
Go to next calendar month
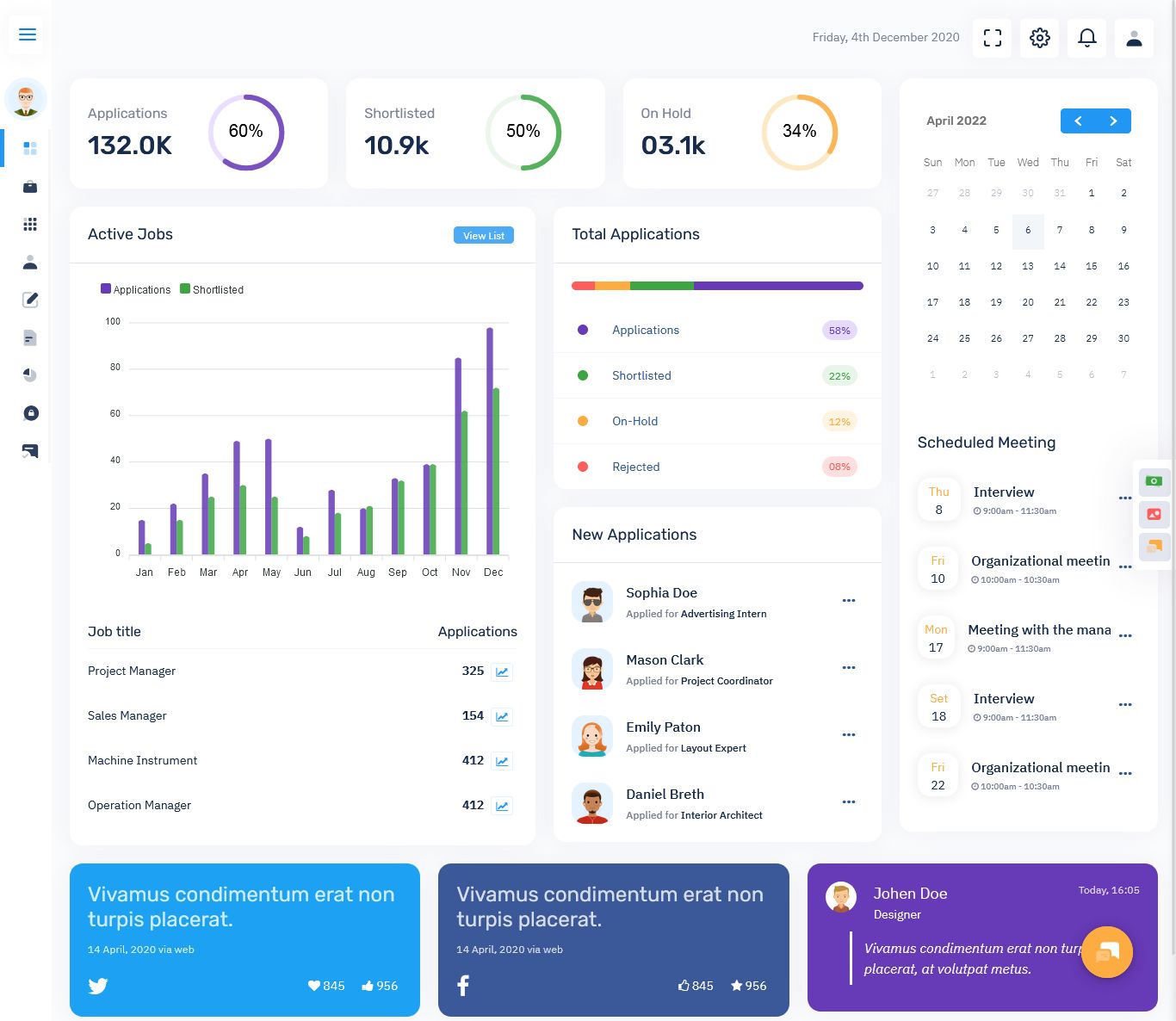click(1113, 121)
